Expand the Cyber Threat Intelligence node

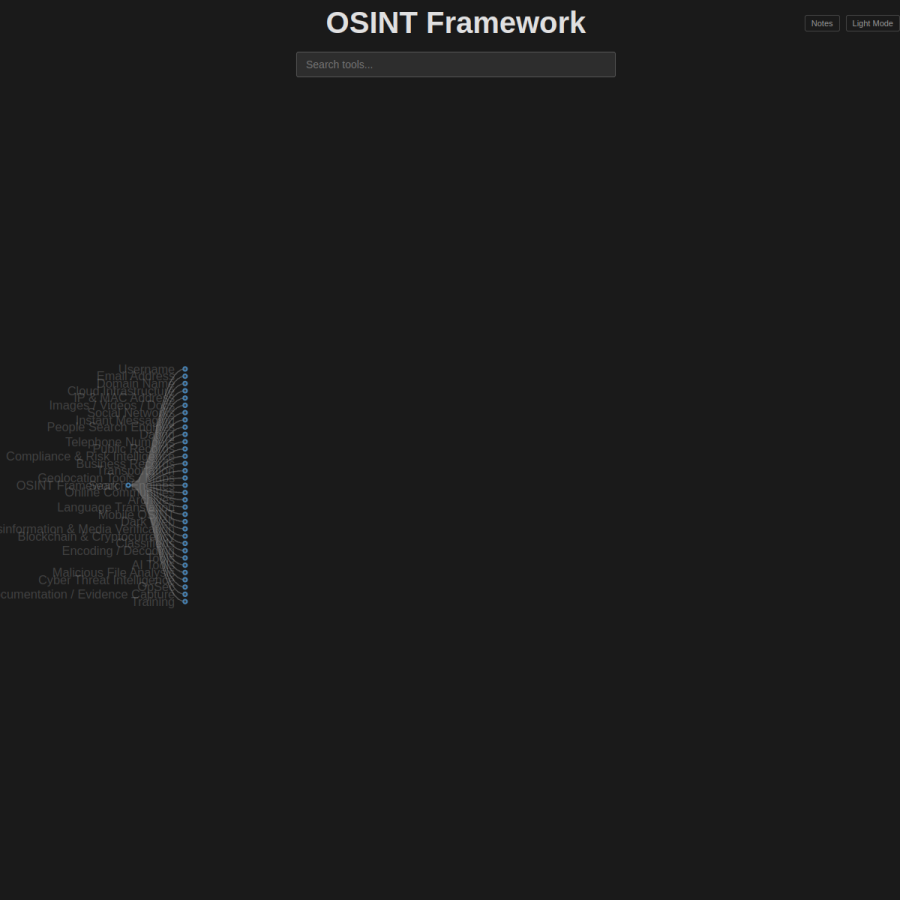(185, 580)
